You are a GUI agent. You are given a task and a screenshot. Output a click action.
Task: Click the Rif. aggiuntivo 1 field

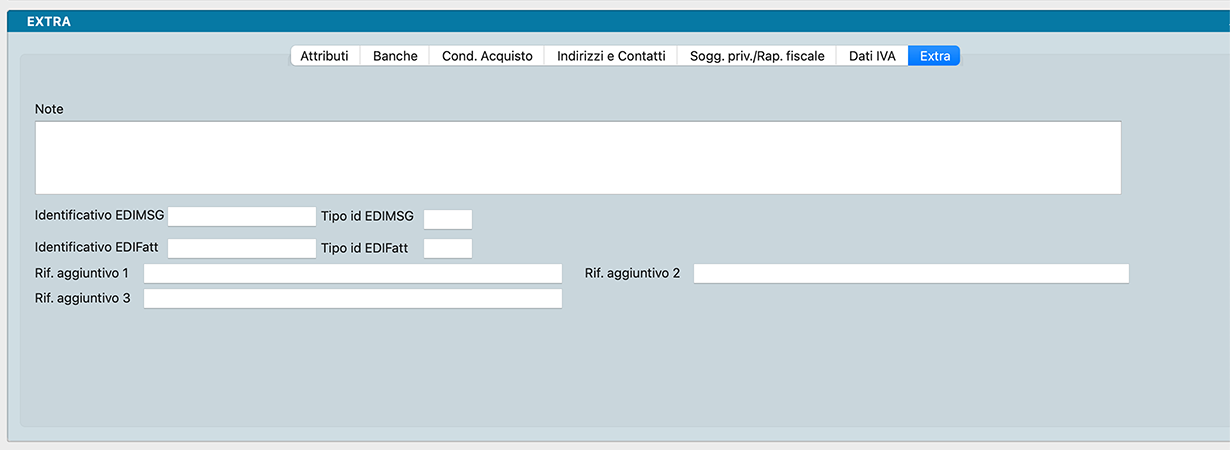pos(352,274)
